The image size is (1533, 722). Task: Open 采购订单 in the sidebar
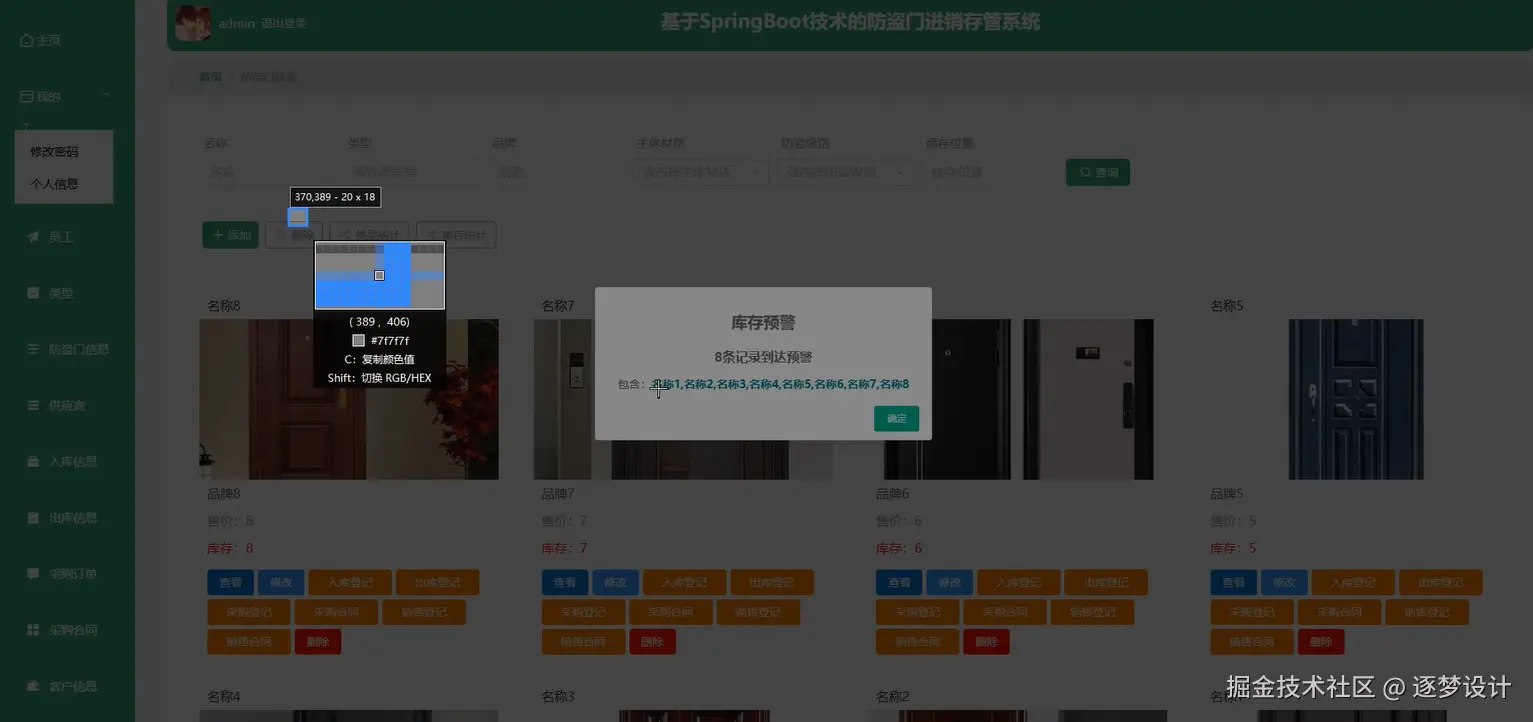pos(62,573)
